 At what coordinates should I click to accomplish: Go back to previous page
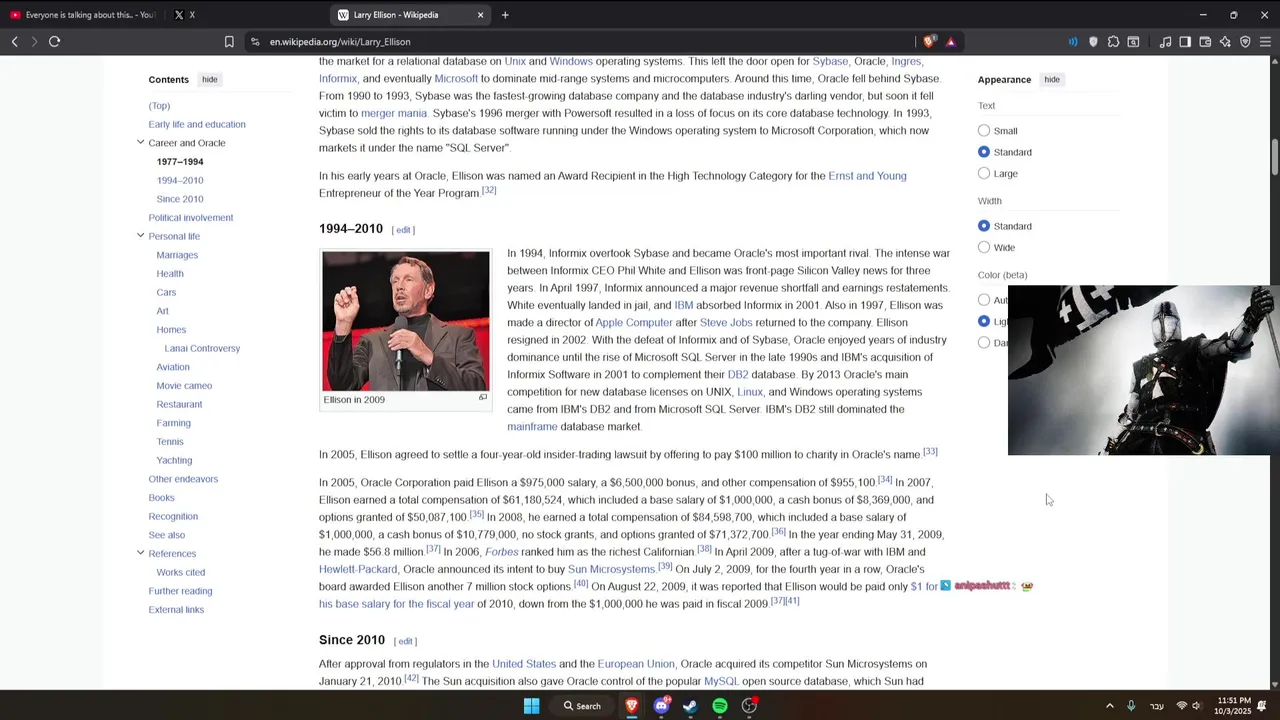14,42
